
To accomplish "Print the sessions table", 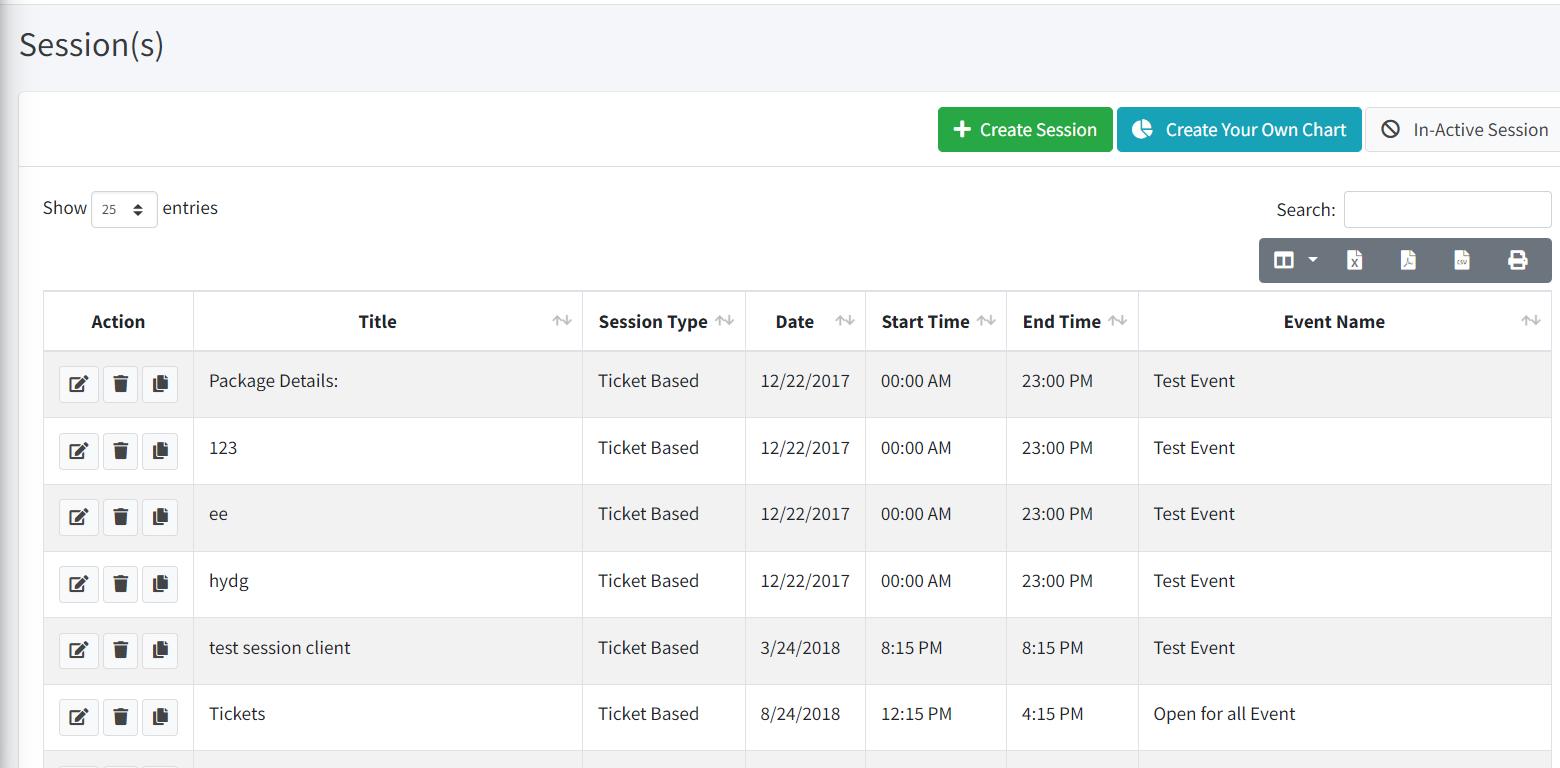I will (x=1517, y=260).
